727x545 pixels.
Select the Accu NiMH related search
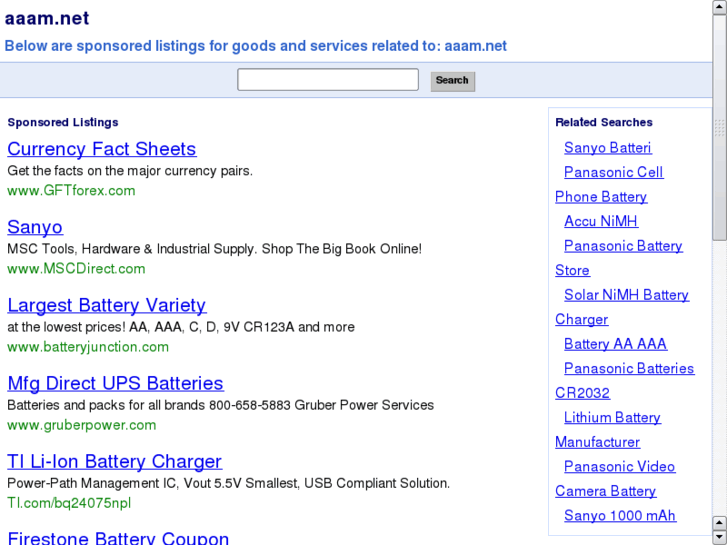tap(601, 221)
